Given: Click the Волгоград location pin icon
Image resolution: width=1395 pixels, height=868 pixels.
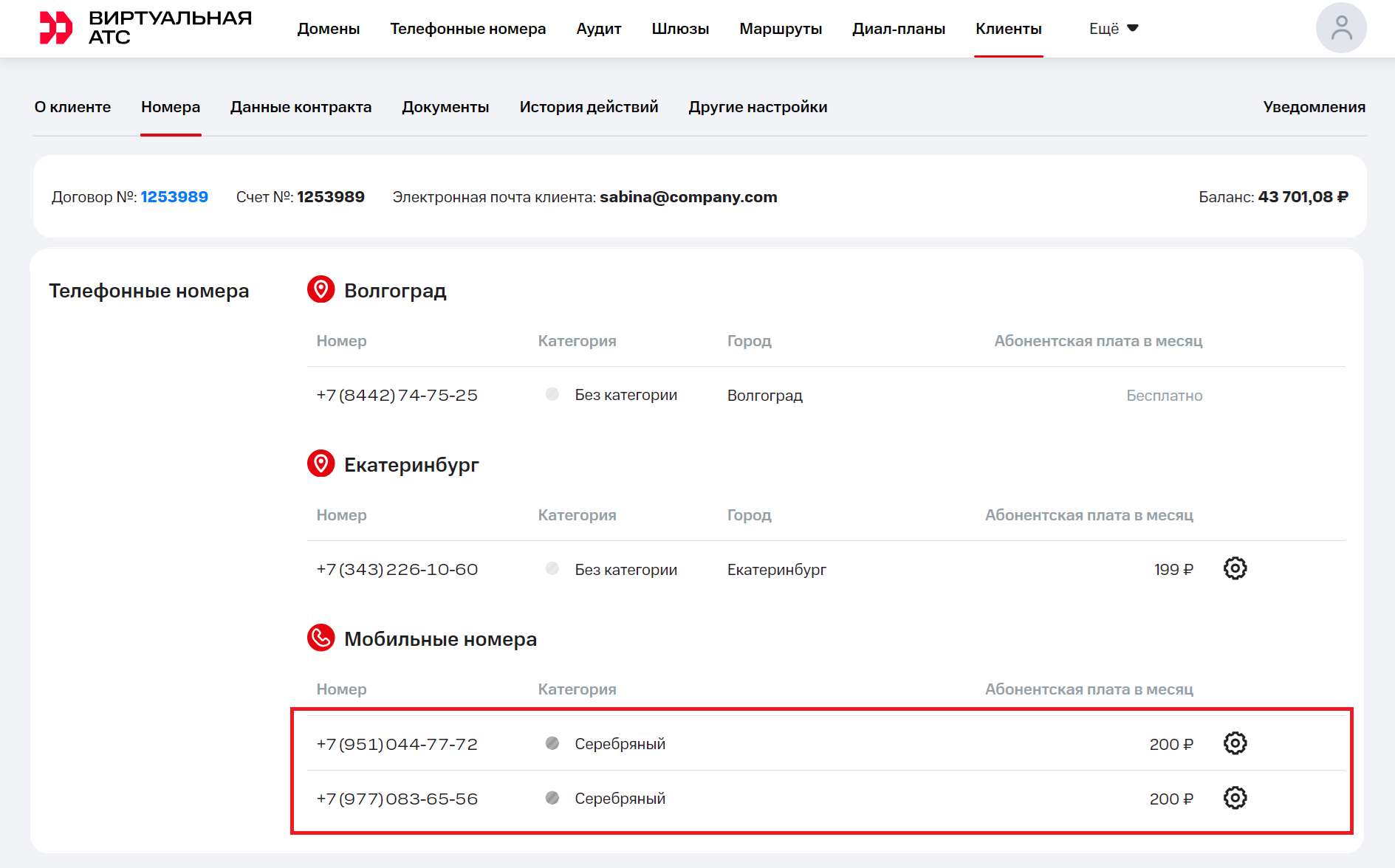Looking at the screenshot, I should click(x=321, y=289).
